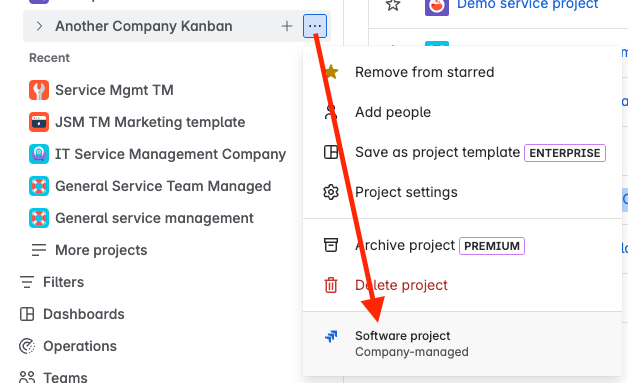Viewport: 628px width, 383px height.
Task: Click the JSM TM Marketing template icon
Action: 39,122
